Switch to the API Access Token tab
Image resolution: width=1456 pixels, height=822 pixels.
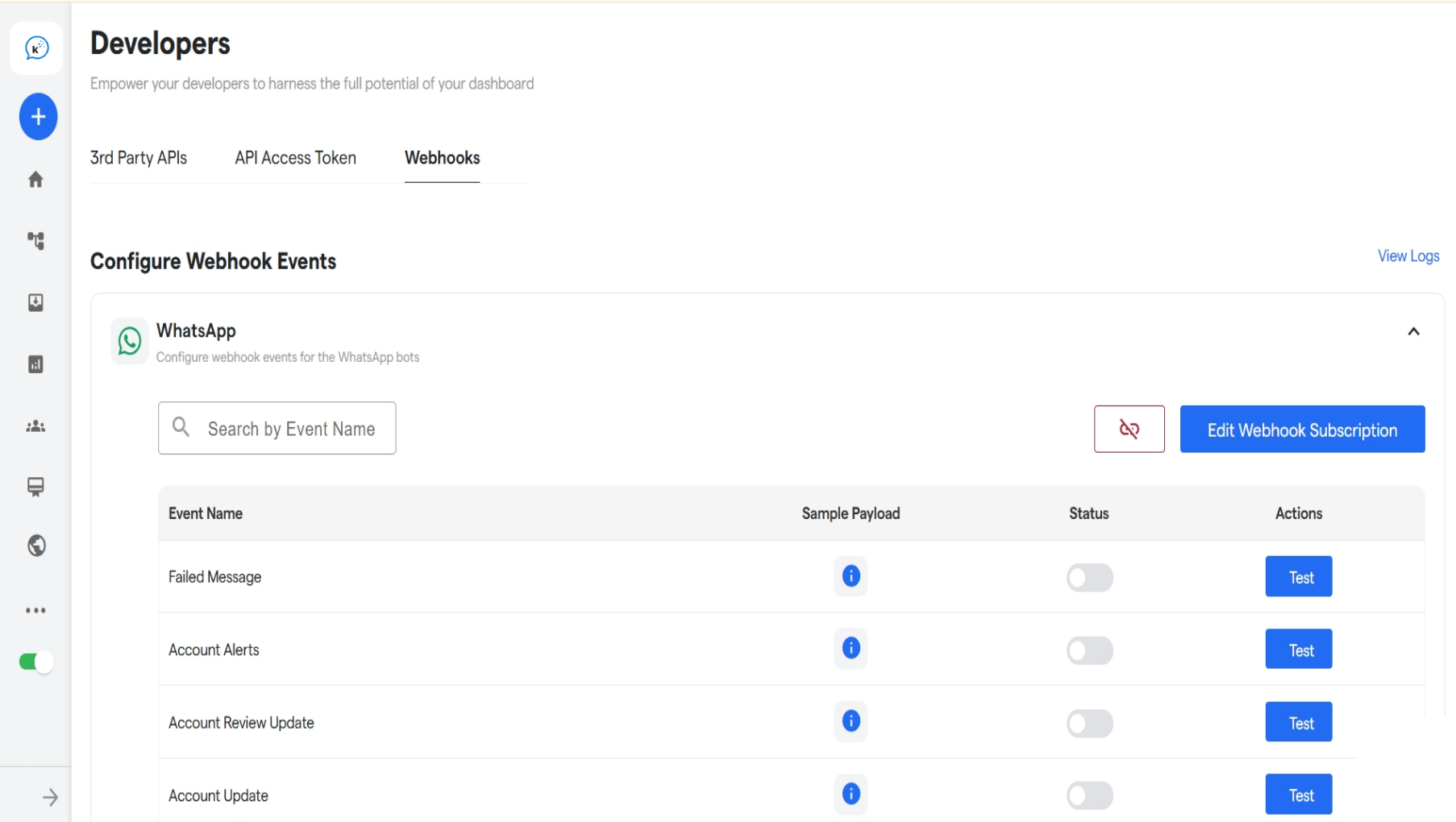(295, 158)
